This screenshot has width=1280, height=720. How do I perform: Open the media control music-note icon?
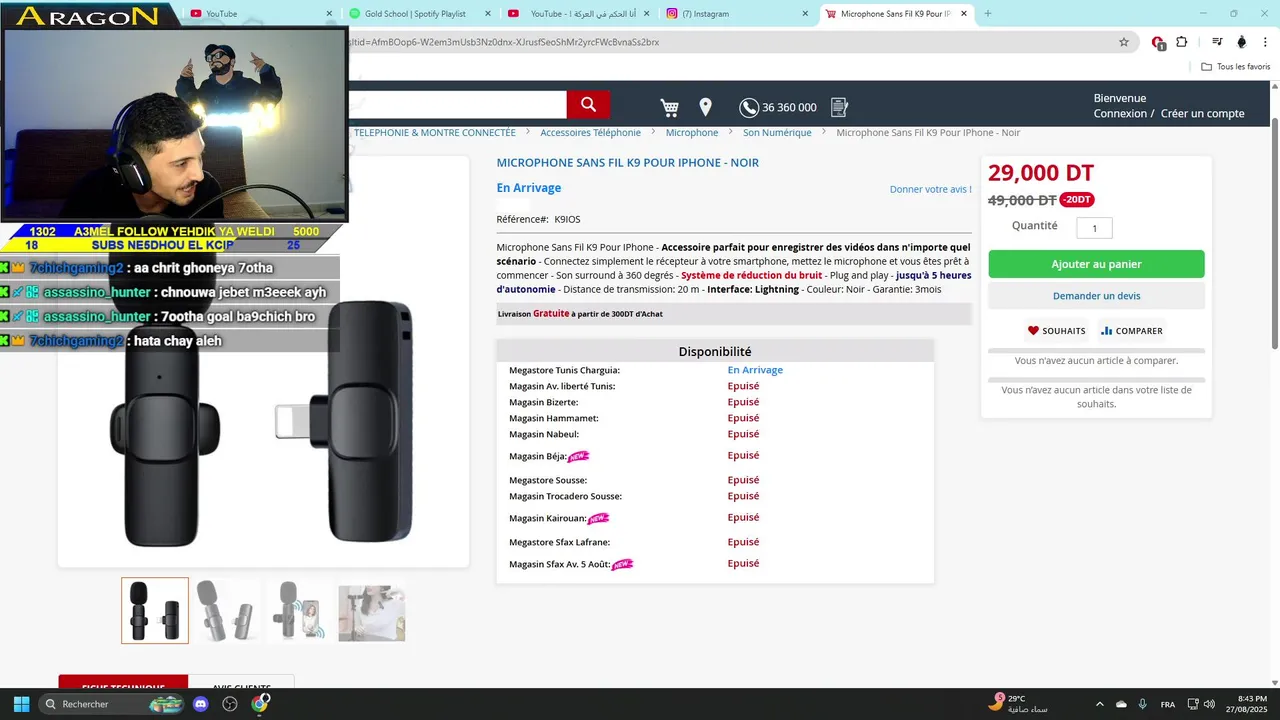click(x=1217, y=42)
